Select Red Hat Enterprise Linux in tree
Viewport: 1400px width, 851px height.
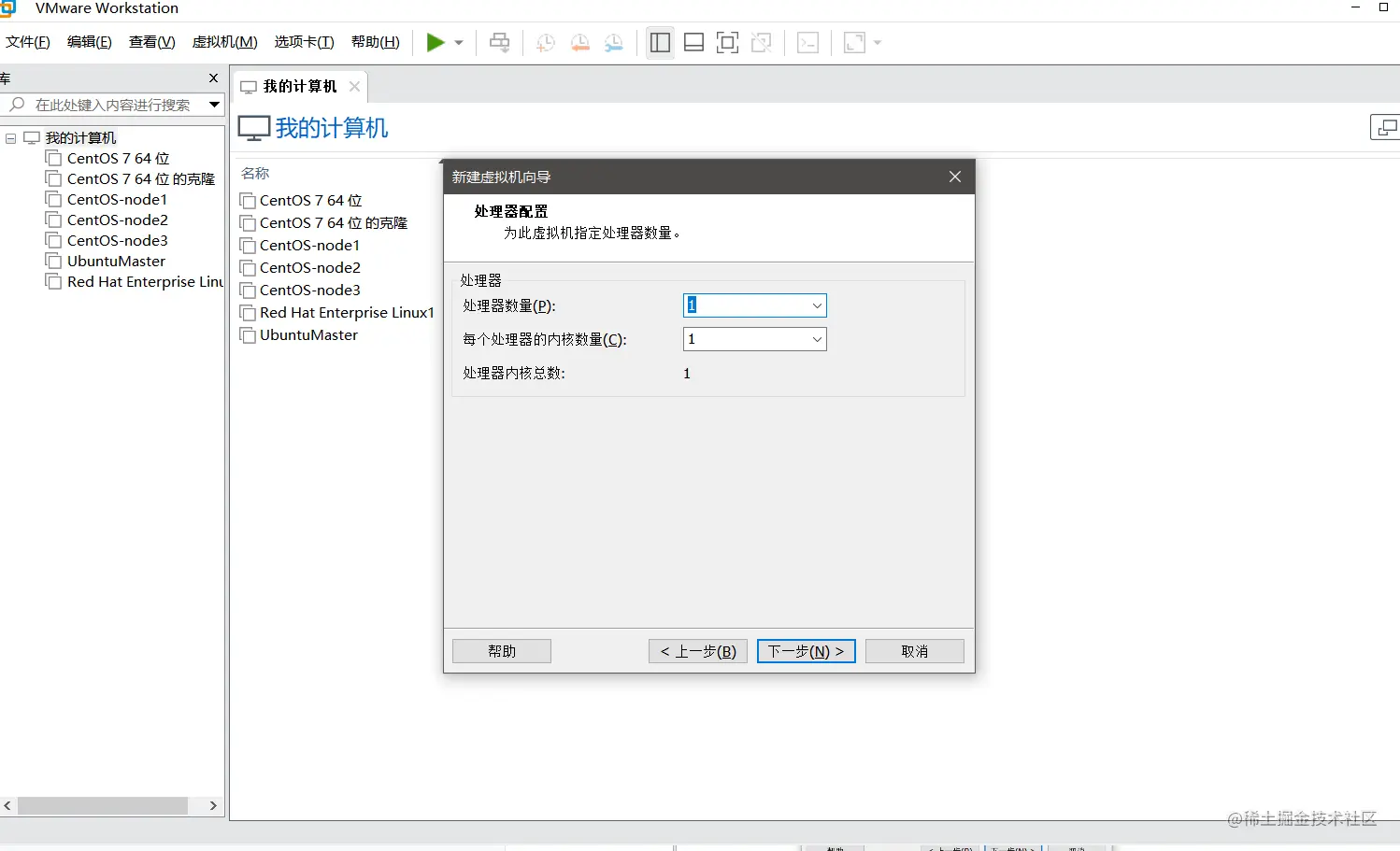pyautogui.click(x=145, y=282)
